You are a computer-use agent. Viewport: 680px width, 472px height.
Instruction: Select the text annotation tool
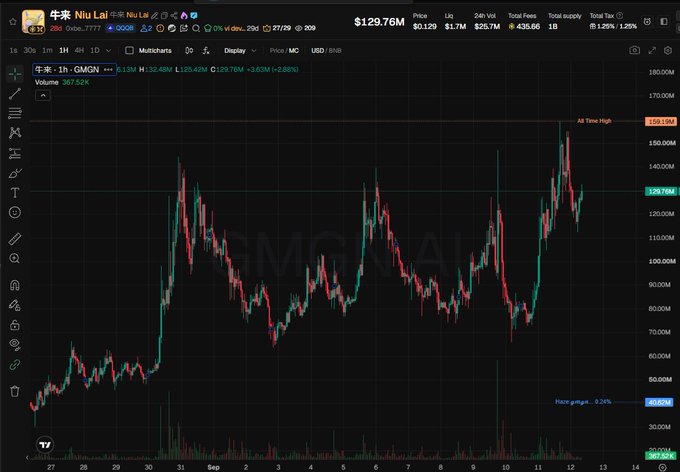click(x=15, y=193)
